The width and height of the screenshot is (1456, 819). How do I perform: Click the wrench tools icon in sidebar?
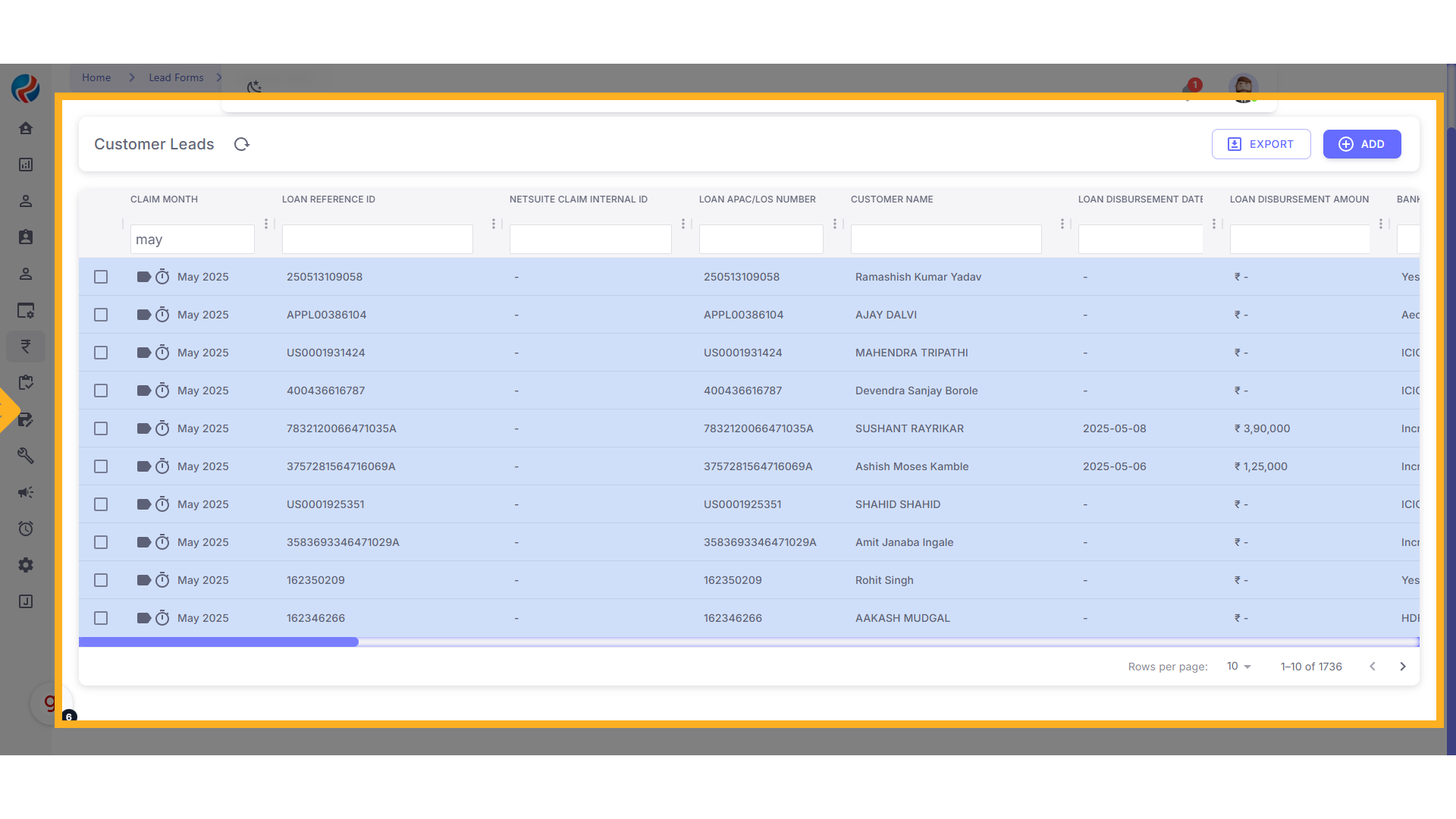[26, 456]
